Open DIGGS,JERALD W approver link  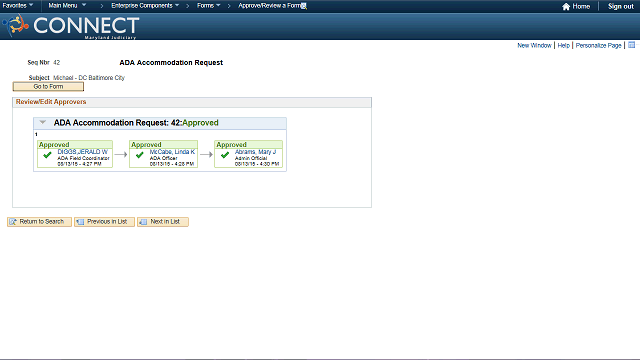82,152
